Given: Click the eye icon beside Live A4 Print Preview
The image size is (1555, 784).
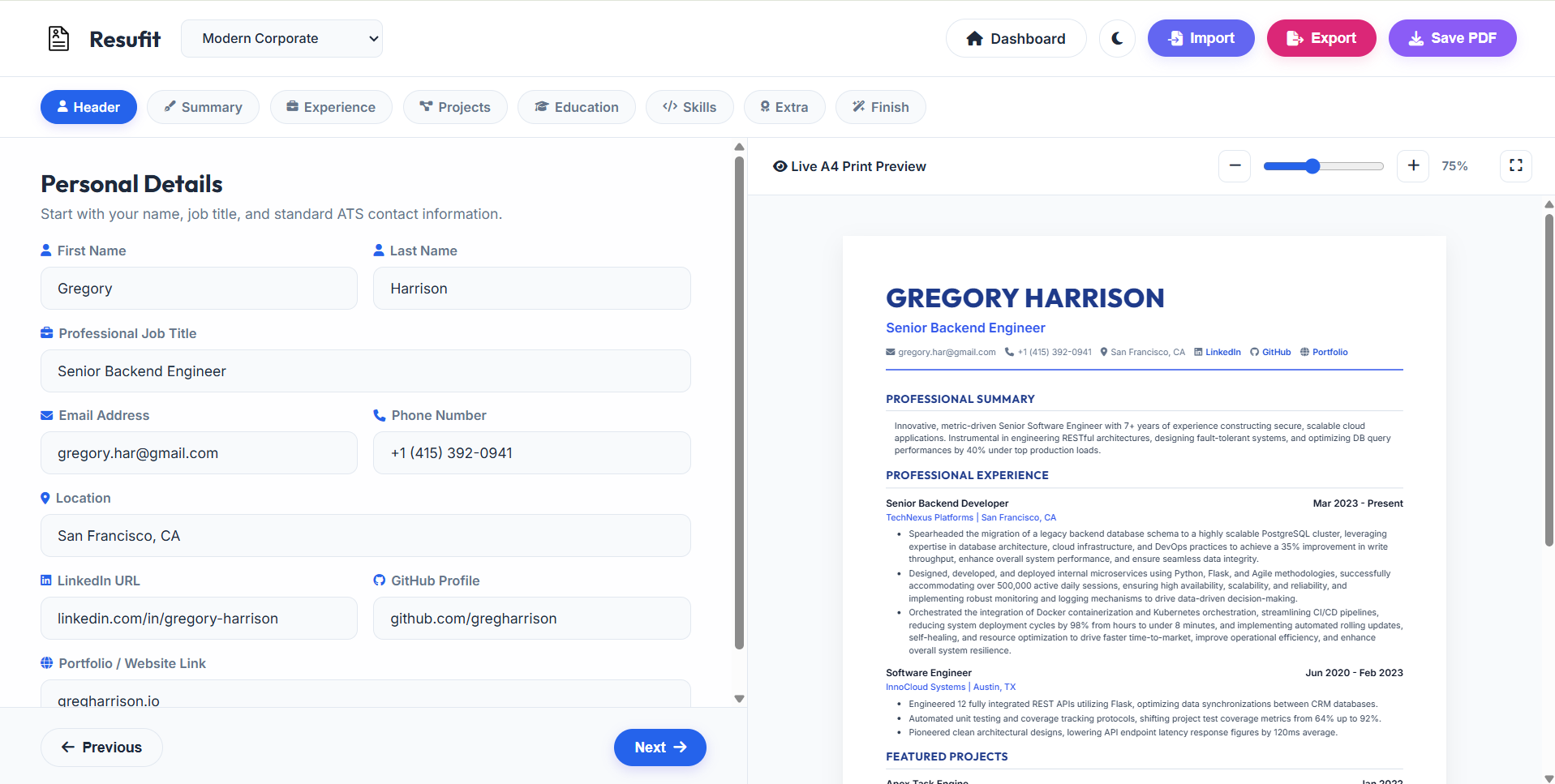Looking at the screenshot, I should 780,166.
